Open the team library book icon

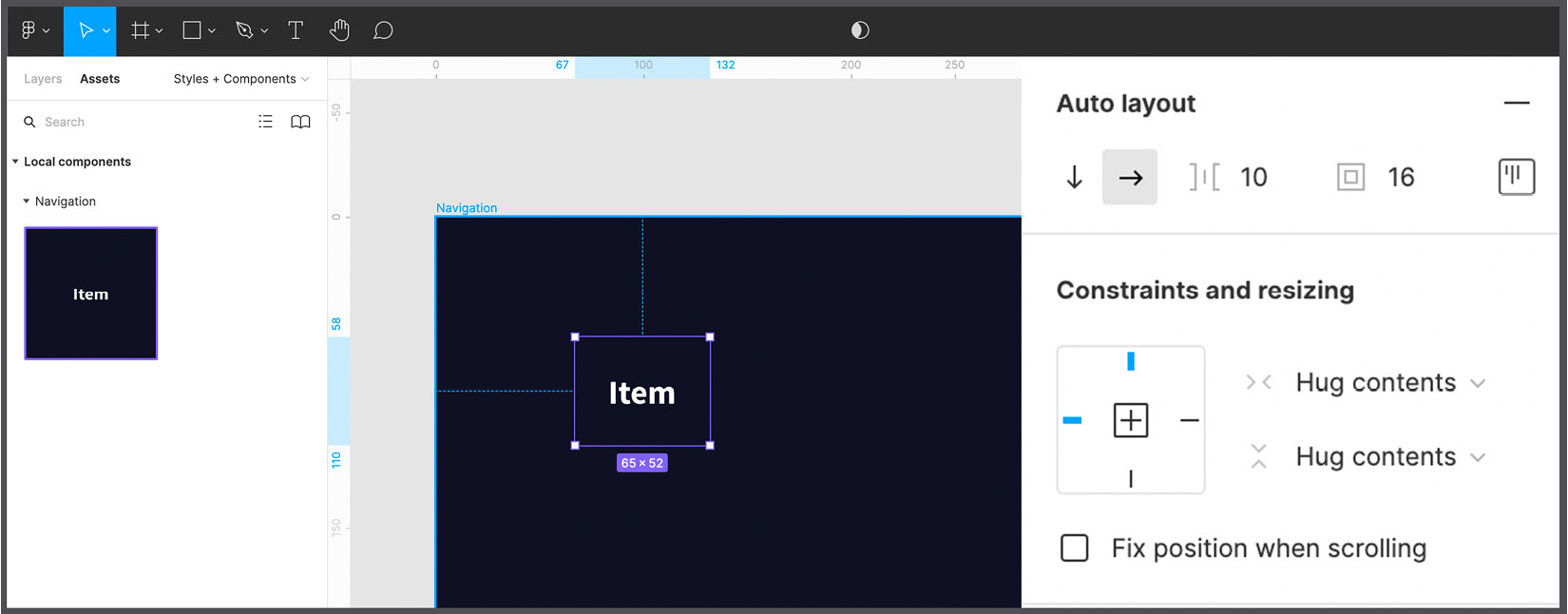click(x=300, y=122)
